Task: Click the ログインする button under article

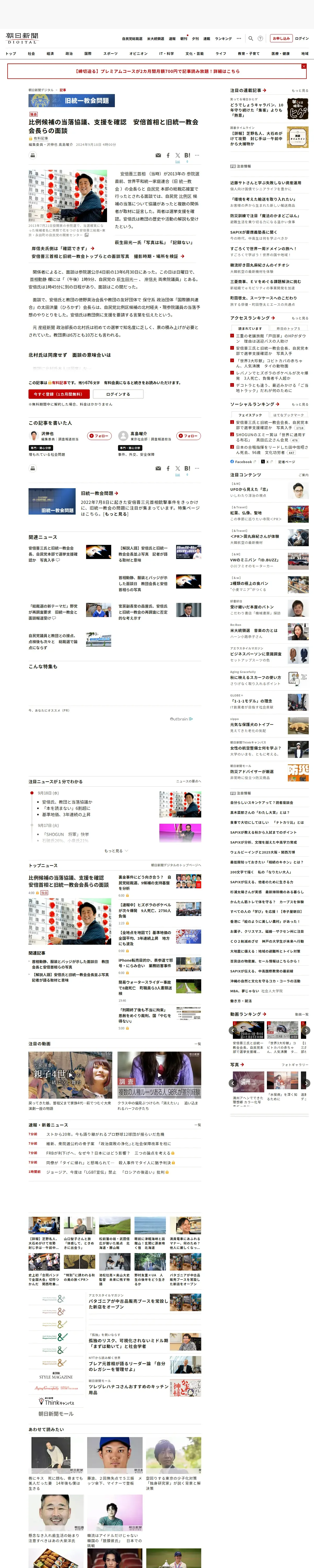Action: (118, 394)
